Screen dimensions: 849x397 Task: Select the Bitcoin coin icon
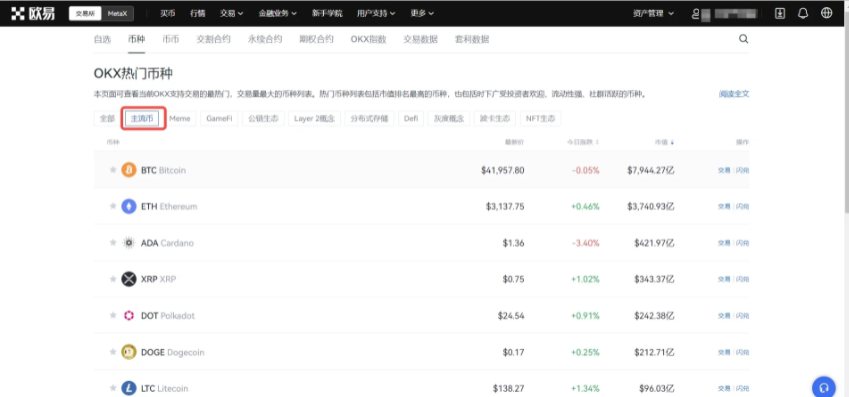(x=129, y=170)
